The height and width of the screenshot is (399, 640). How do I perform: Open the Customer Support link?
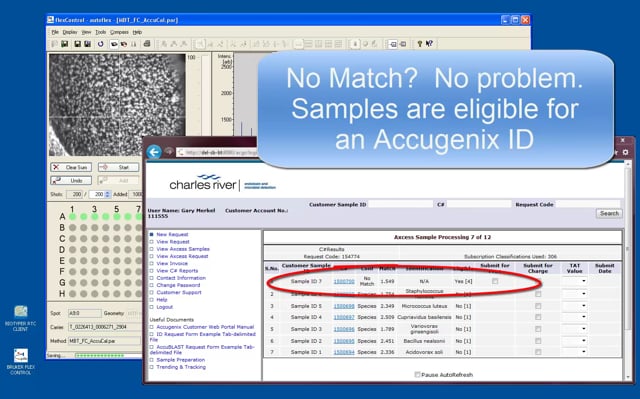coord(179,293)
